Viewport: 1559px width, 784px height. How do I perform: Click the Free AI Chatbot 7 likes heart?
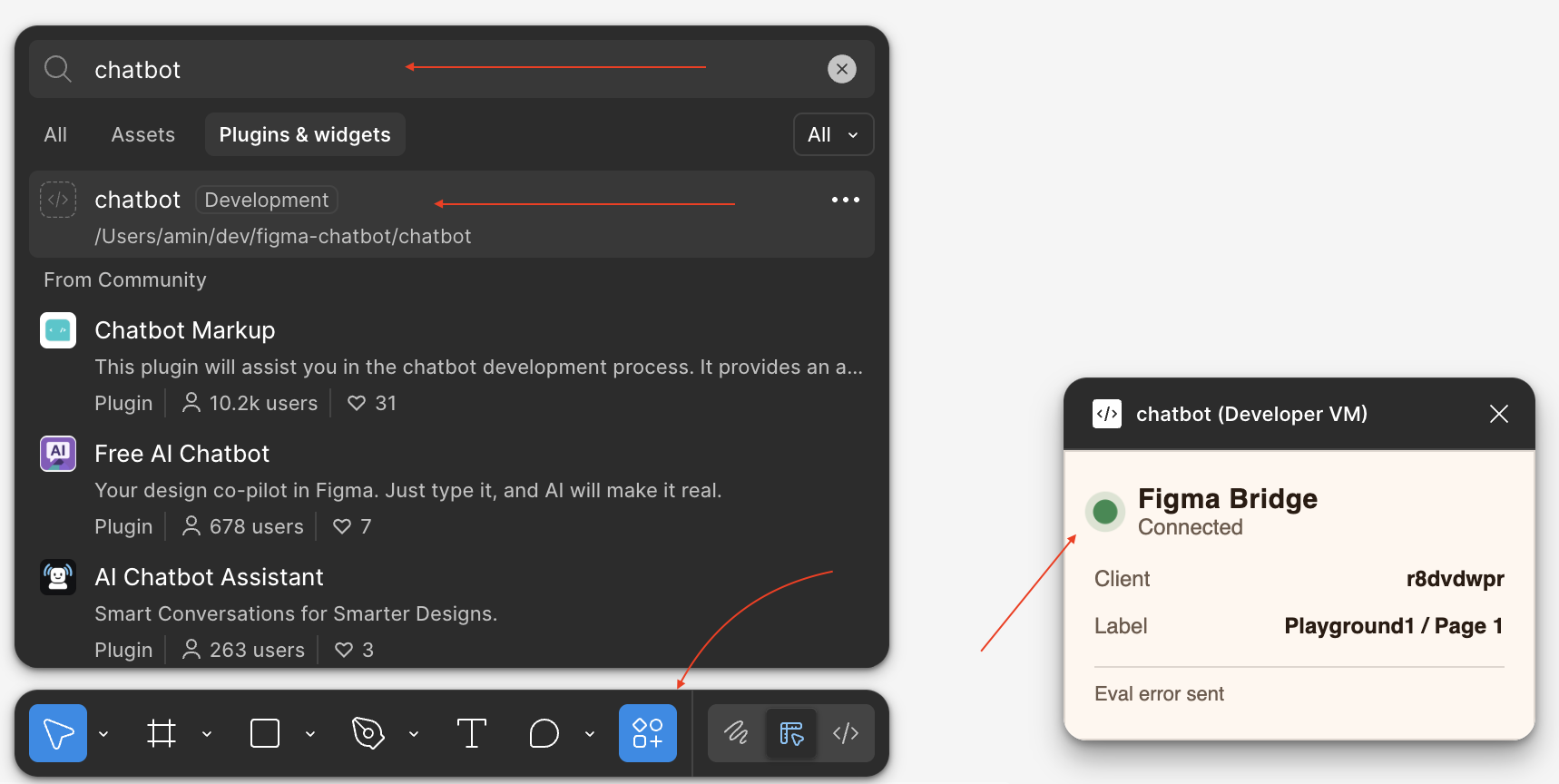[x=342, y=526]
